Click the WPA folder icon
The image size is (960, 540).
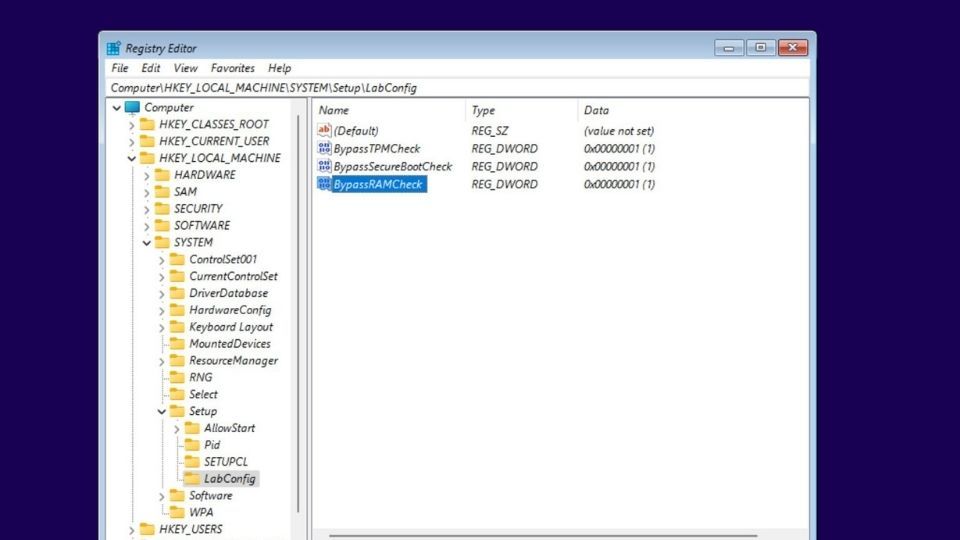pyautogui.click(x=177, y=512)
